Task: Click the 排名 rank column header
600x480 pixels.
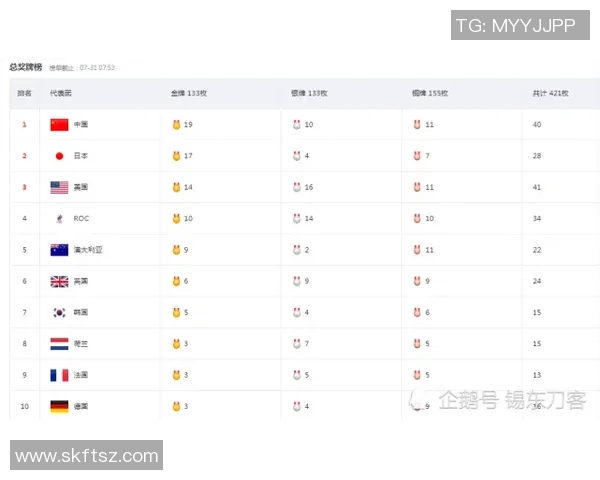Action: 24,93
